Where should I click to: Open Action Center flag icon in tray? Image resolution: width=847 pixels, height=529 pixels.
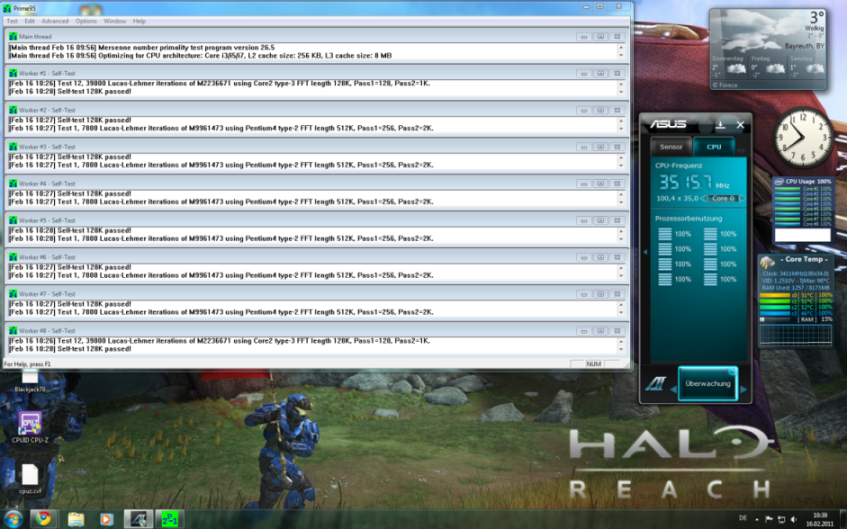point(769,519)
